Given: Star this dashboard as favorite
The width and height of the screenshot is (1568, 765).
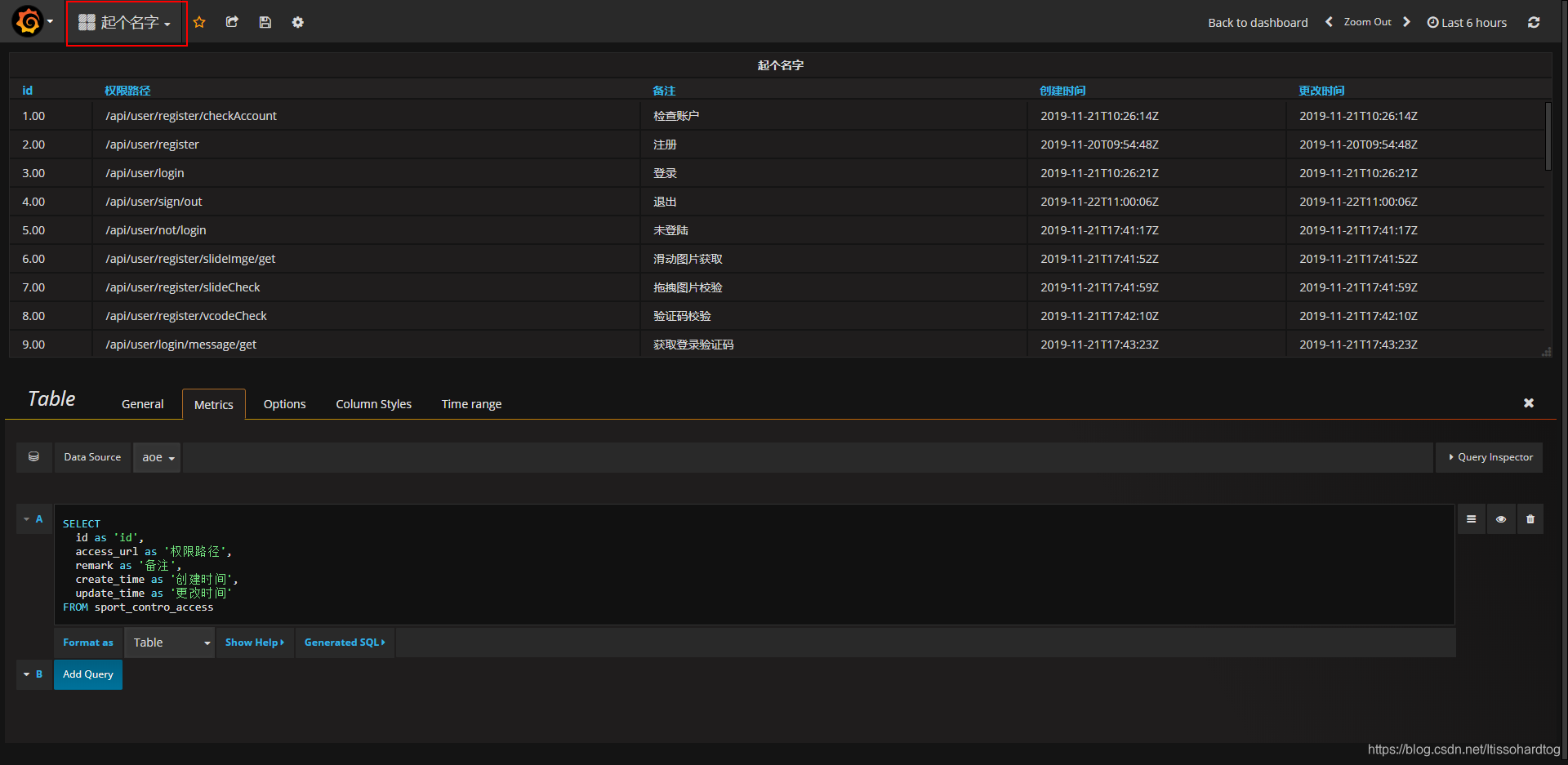Looking at the screenshot, I should coord(199,22).
